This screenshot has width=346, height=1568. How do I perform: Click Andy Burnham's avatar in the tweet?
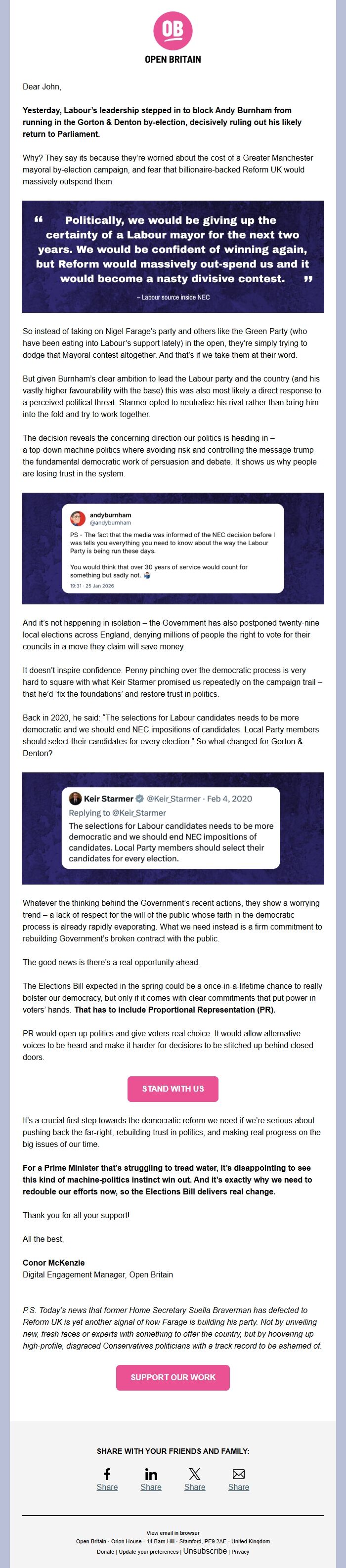(78, 518)
